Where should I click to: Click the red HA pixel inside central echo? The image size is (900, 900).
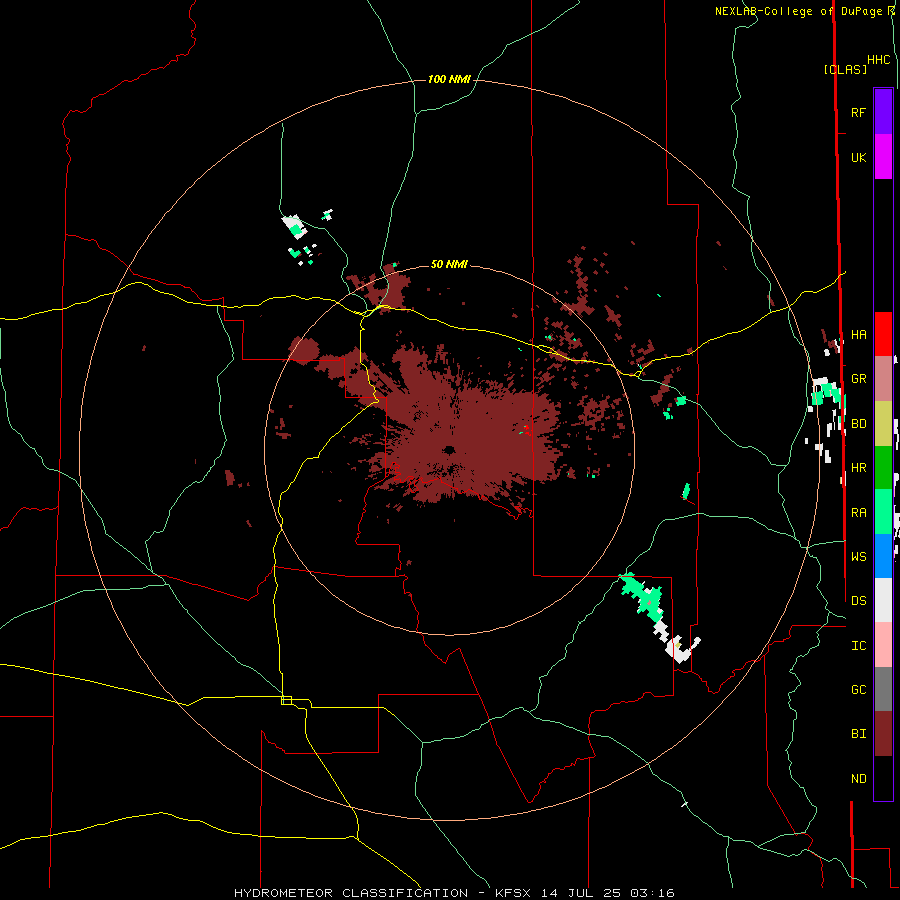(x=526, y=428)
